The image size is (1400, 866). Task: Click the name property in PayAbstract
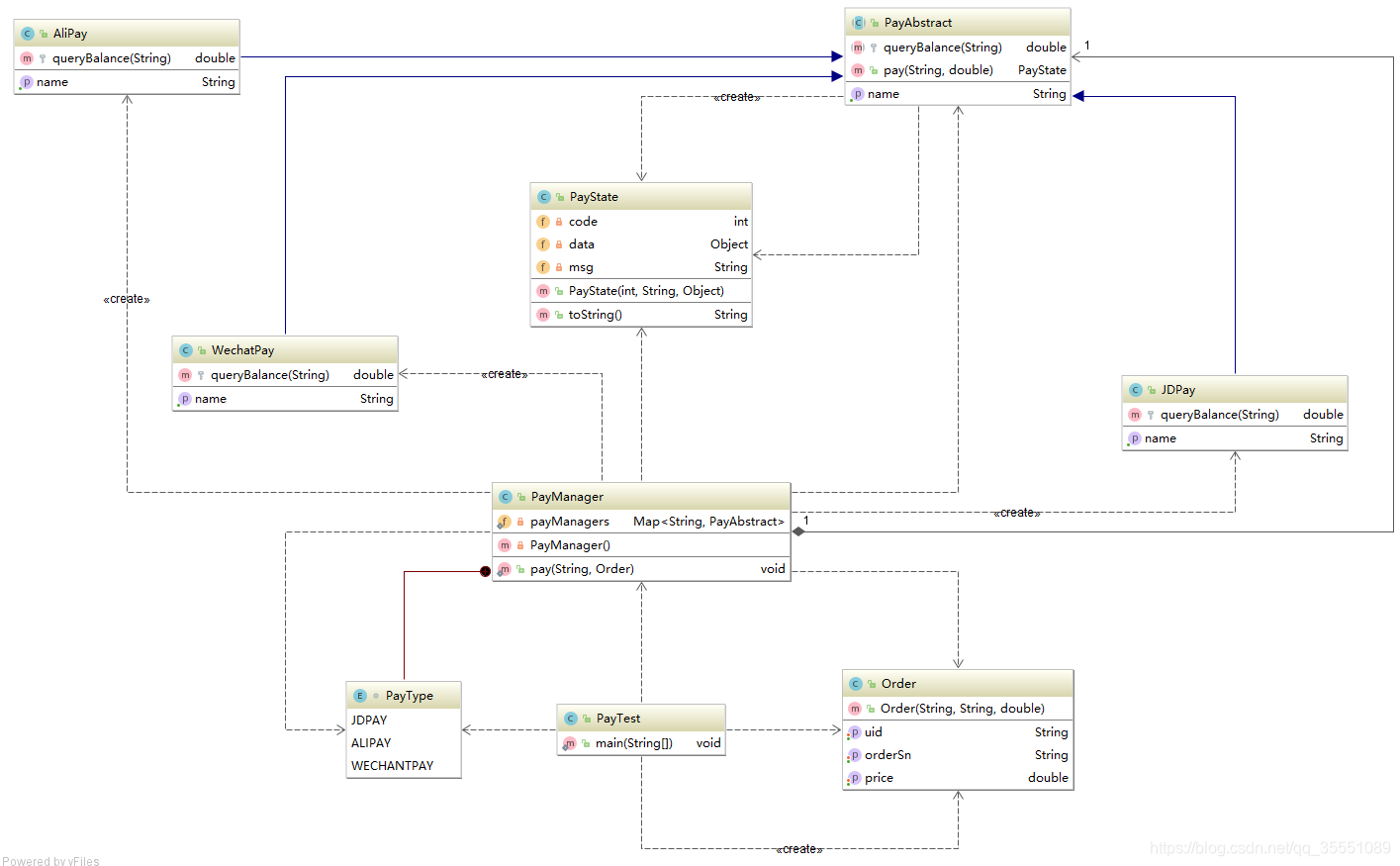click(884, 94)
